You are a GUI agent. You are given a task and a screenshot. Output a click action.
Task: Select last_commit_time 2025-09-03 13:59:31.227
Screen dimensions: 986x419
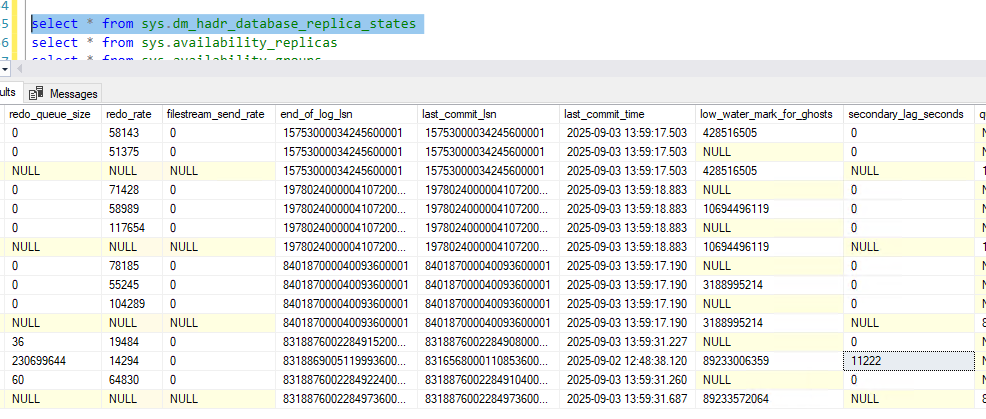pos(628,342)
